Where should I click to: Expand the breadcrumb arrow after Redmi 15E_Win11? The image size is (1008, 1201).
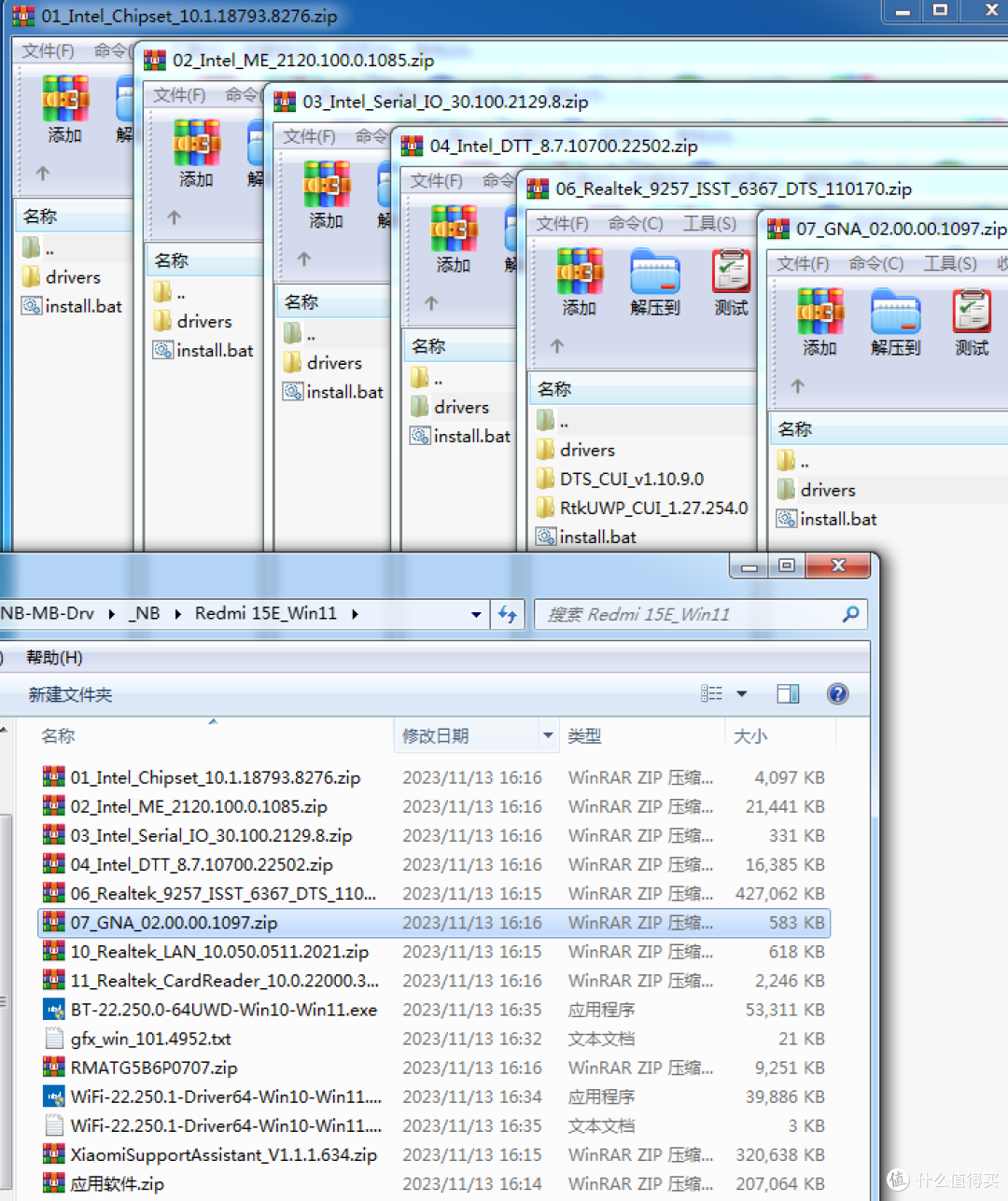point(355,614)
